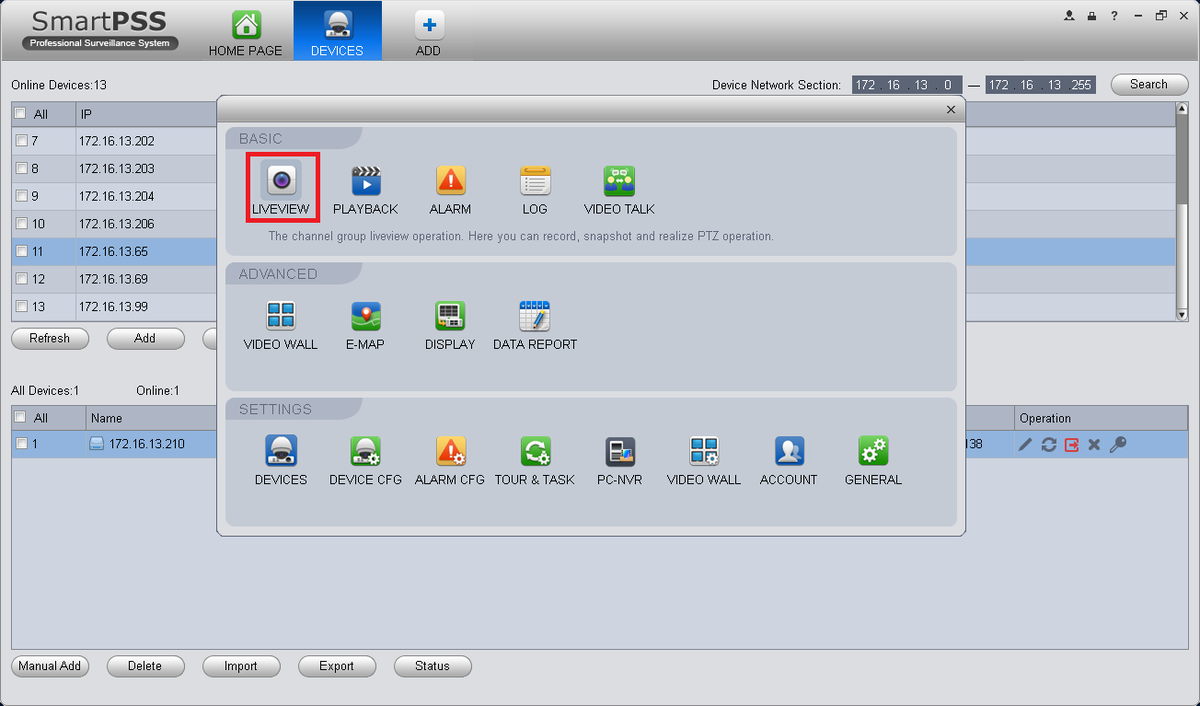Click the first octet field of Device Network Section
Viewport: 1200px width, 706px height.
click(x=865, y=85)
